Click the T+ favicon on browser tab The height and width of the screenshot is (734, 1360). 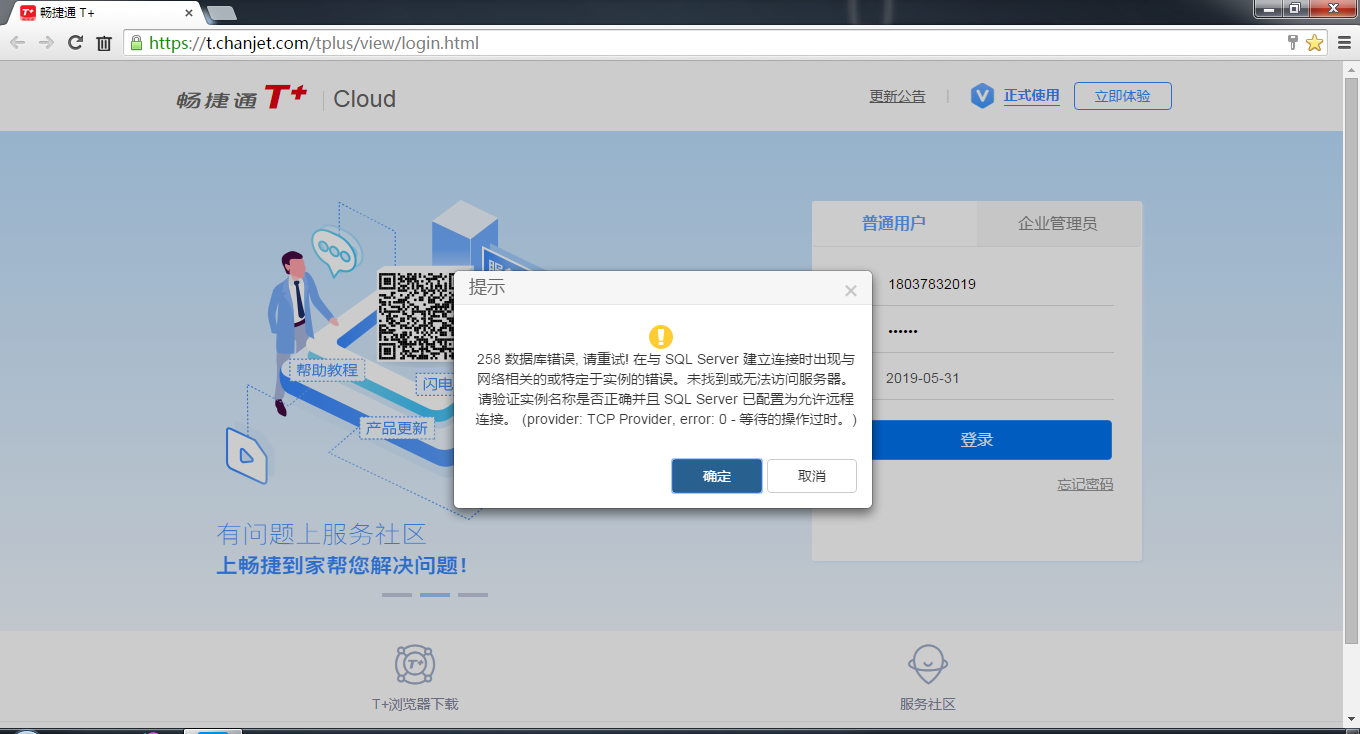28,12
